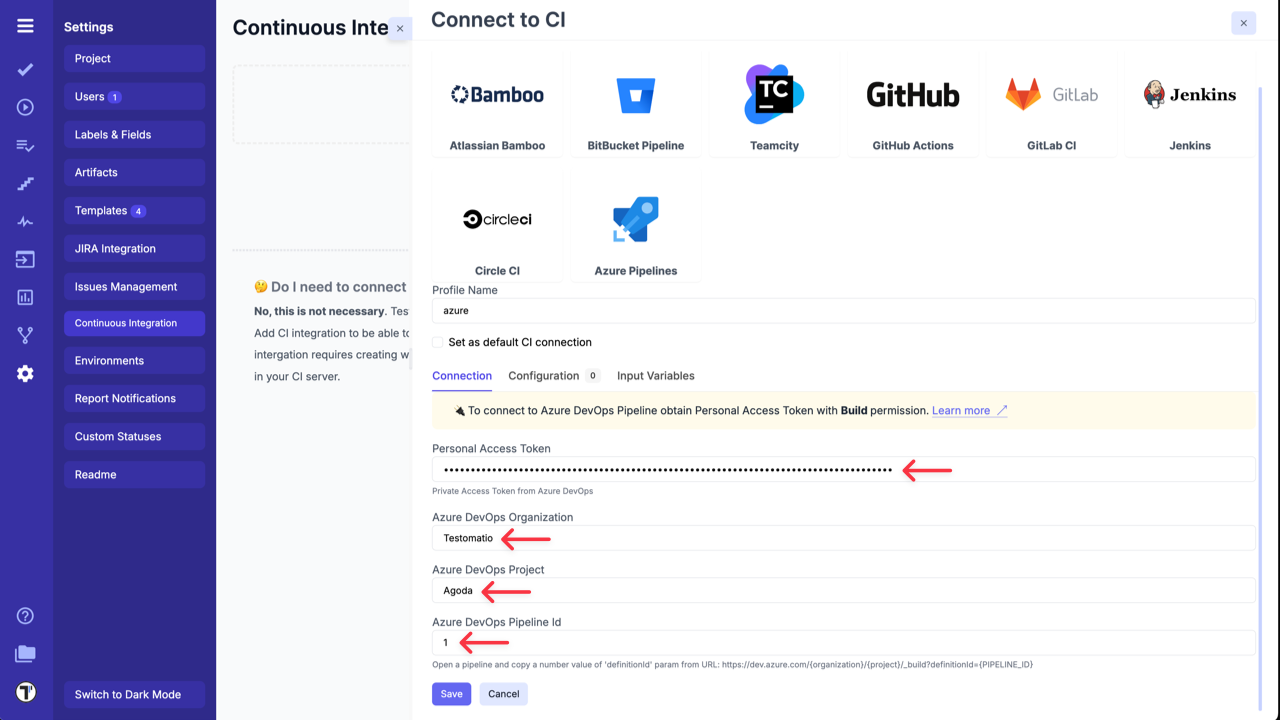The image size is (1280, 720).
Task: Open the bar chart Analytics icon
Action: click(x=25, y=297)
